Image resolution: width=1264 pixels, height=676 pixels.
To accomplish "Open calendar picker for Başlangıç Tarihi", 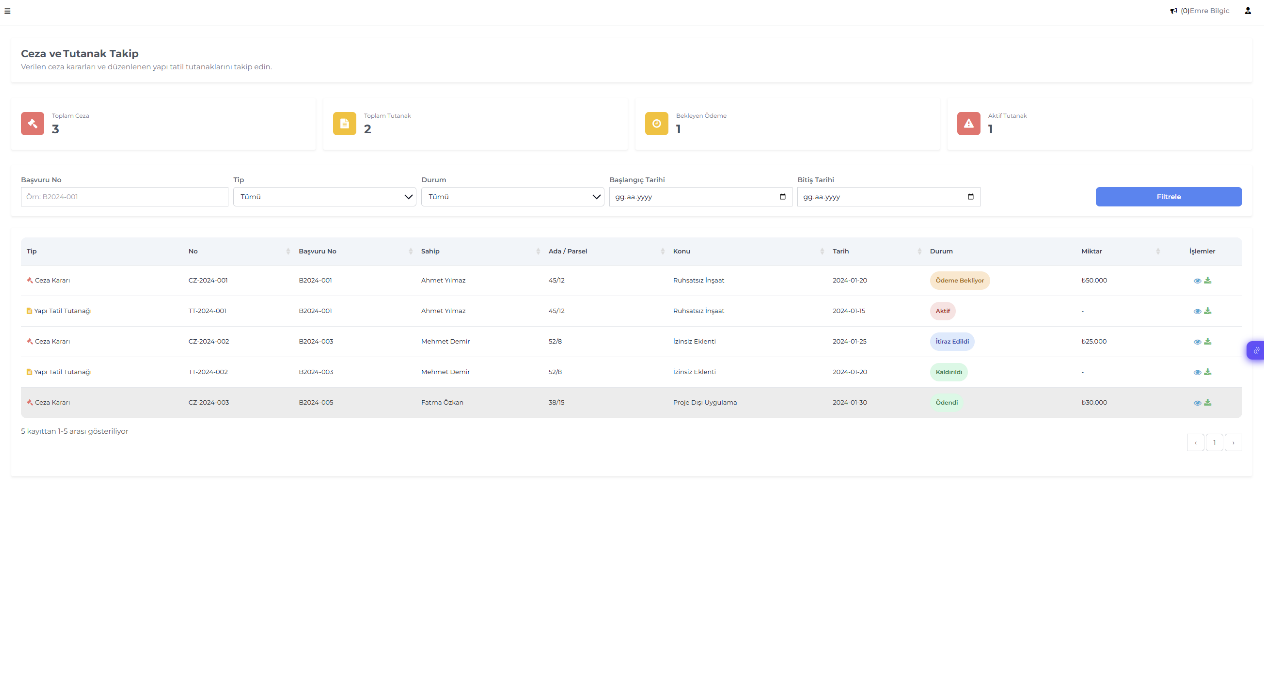I will pos(782,197).
